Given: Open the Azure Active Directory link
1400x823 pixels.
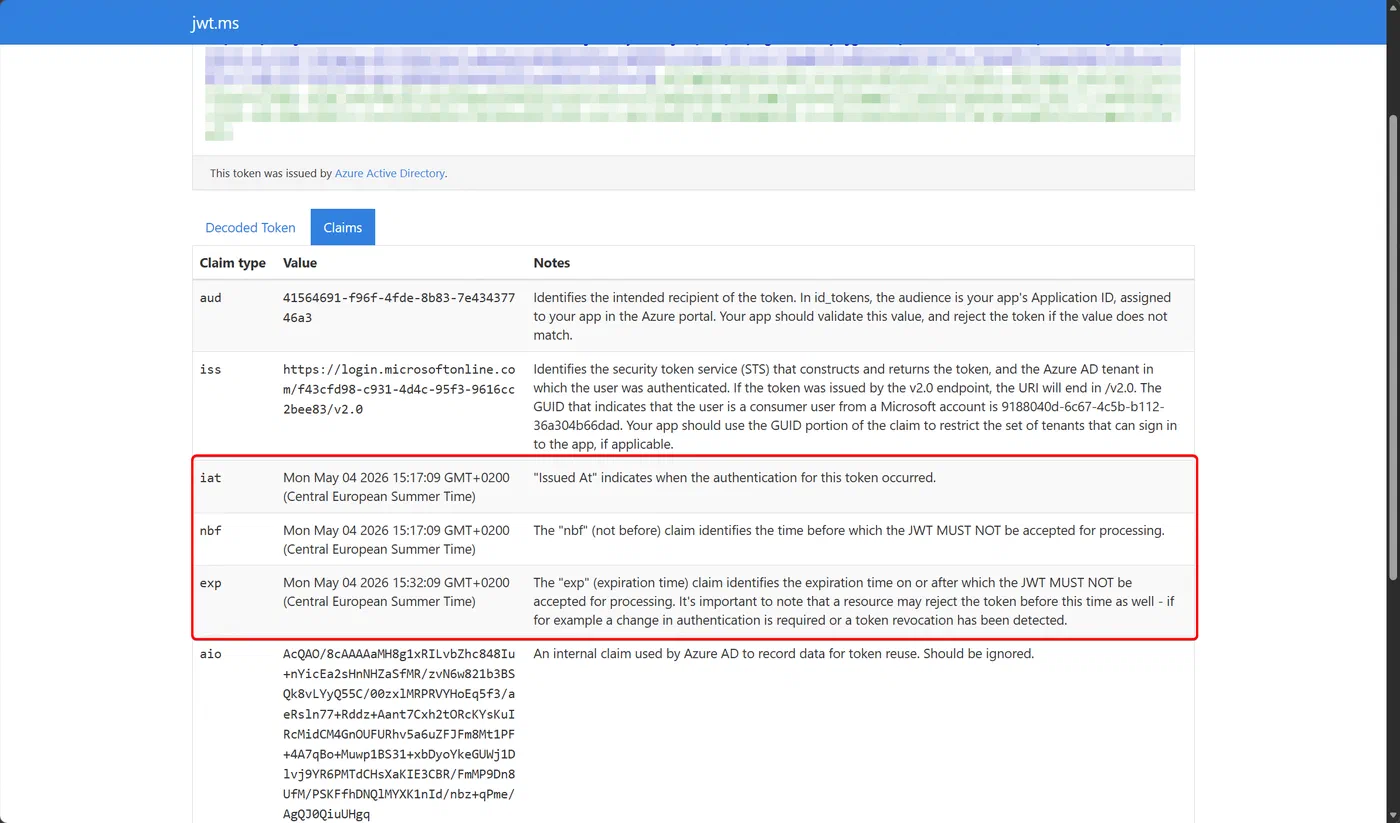Looking at the screenshot, I should tap(390, 173).
